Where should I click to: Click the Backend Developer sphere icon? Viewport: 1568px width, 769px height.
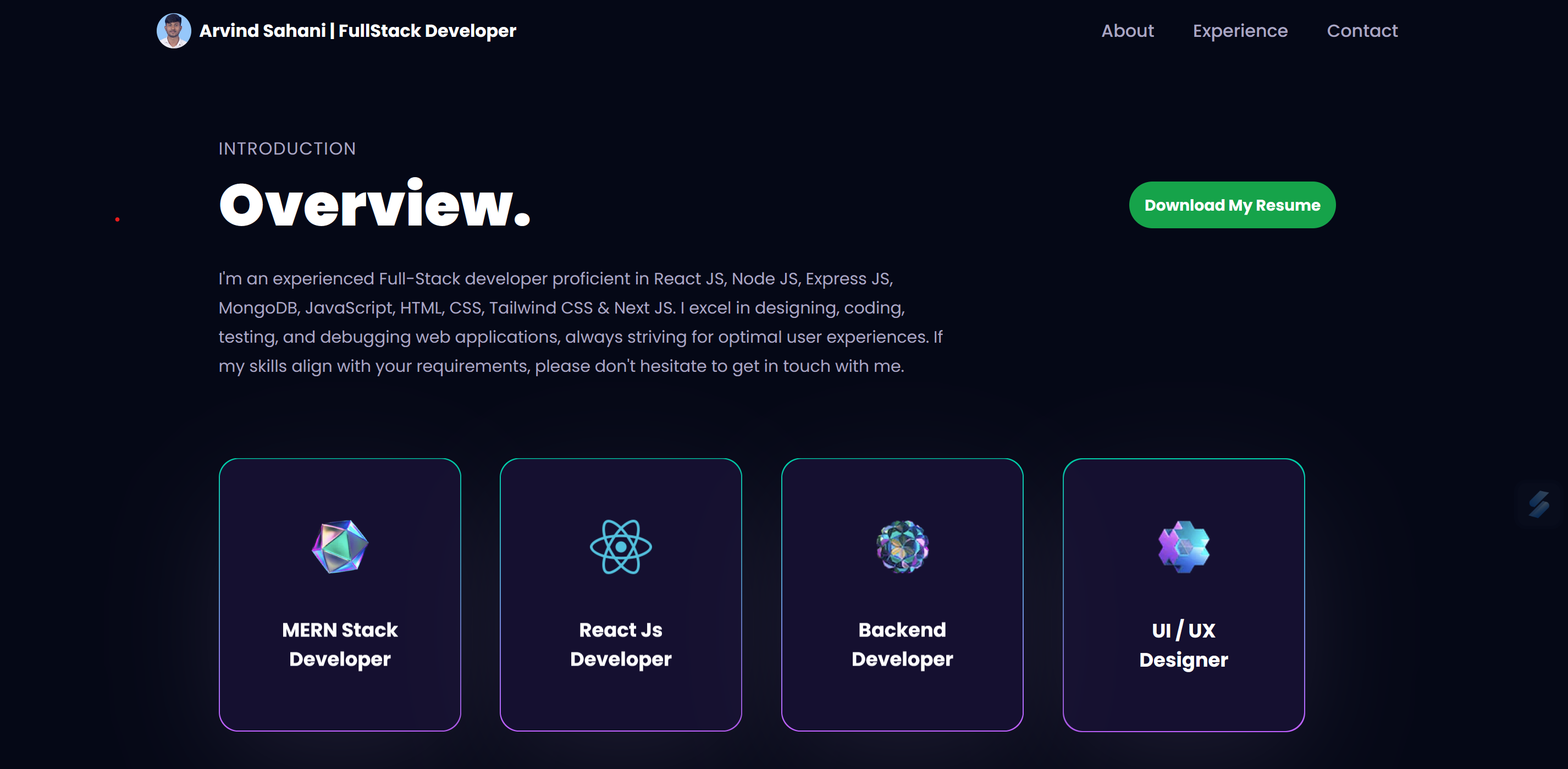pyautogui.click(x=902, y=546)
